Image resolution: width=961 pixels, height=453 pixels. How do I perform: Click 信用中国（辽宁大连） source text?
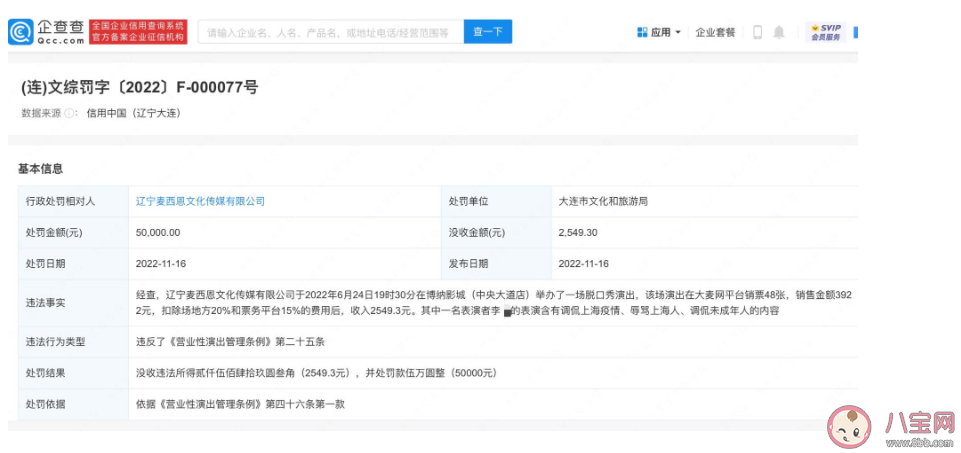pyautogui.click(x=133, y=113)
